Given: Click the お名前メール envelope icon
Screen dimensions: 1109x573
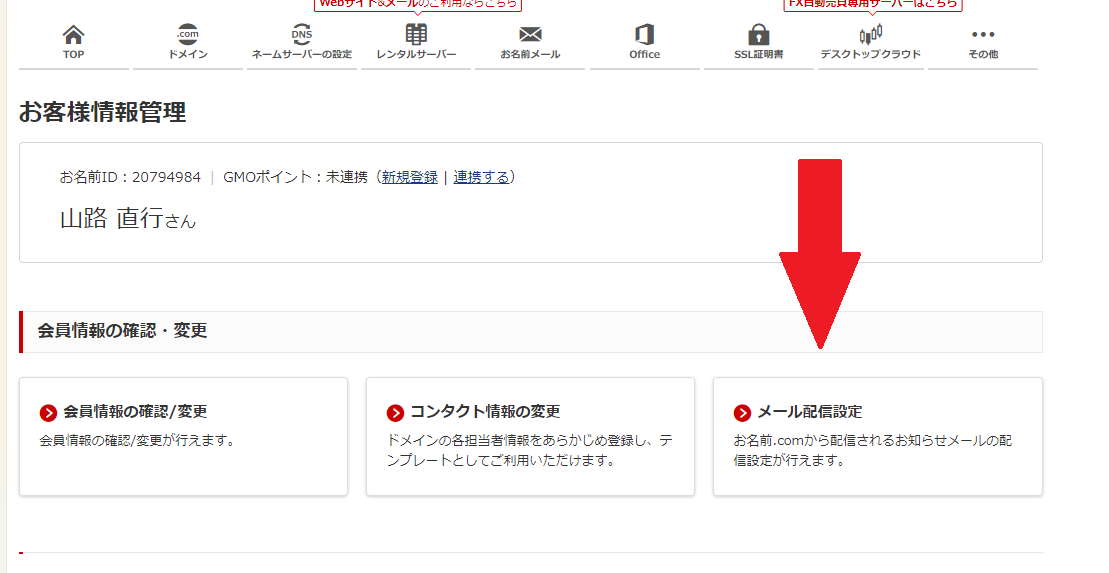Looking at the screenshot, I should (530, 34).
